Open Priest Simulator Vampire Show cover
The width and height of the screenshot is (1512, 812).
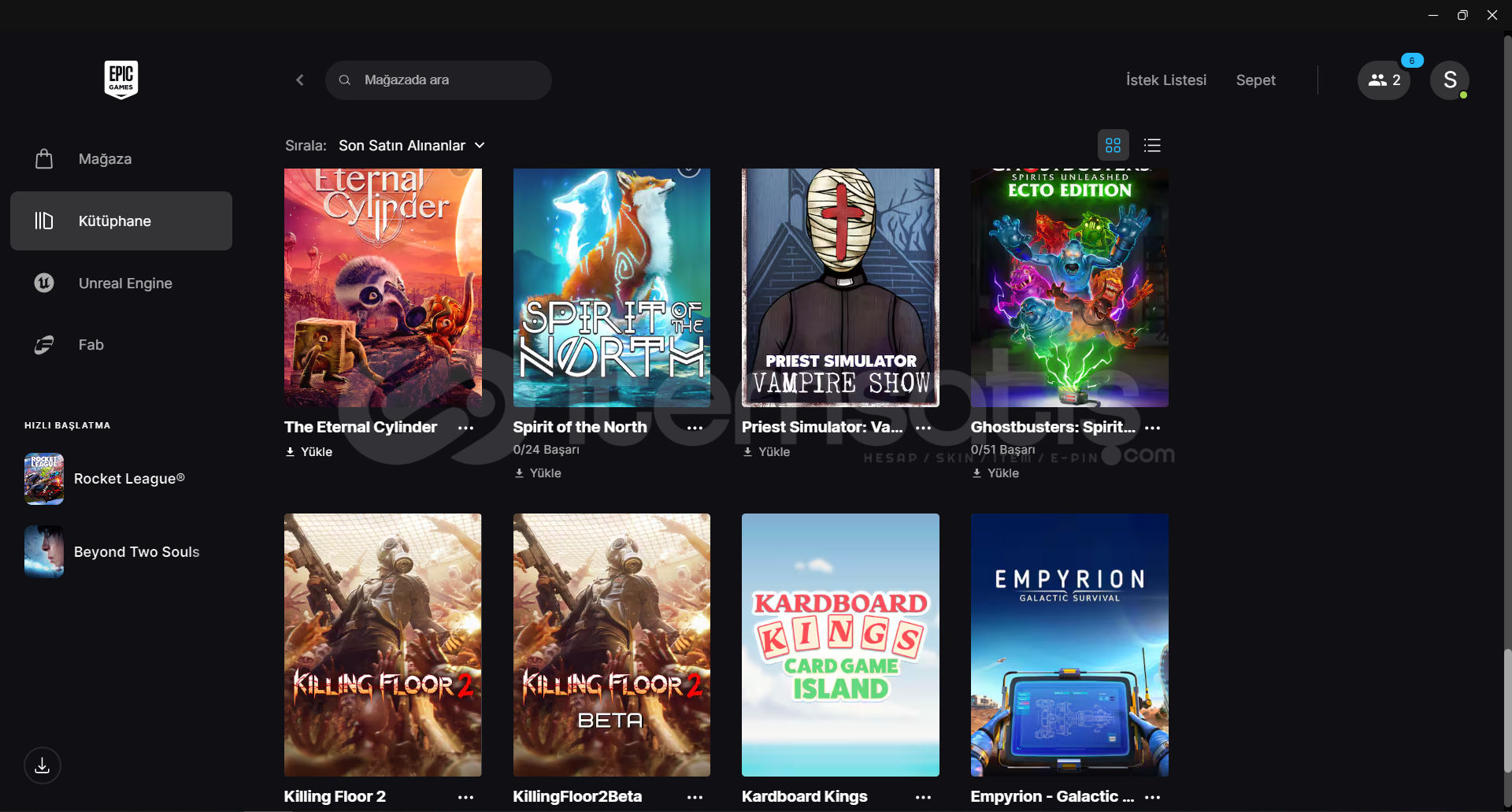point(840,287)
